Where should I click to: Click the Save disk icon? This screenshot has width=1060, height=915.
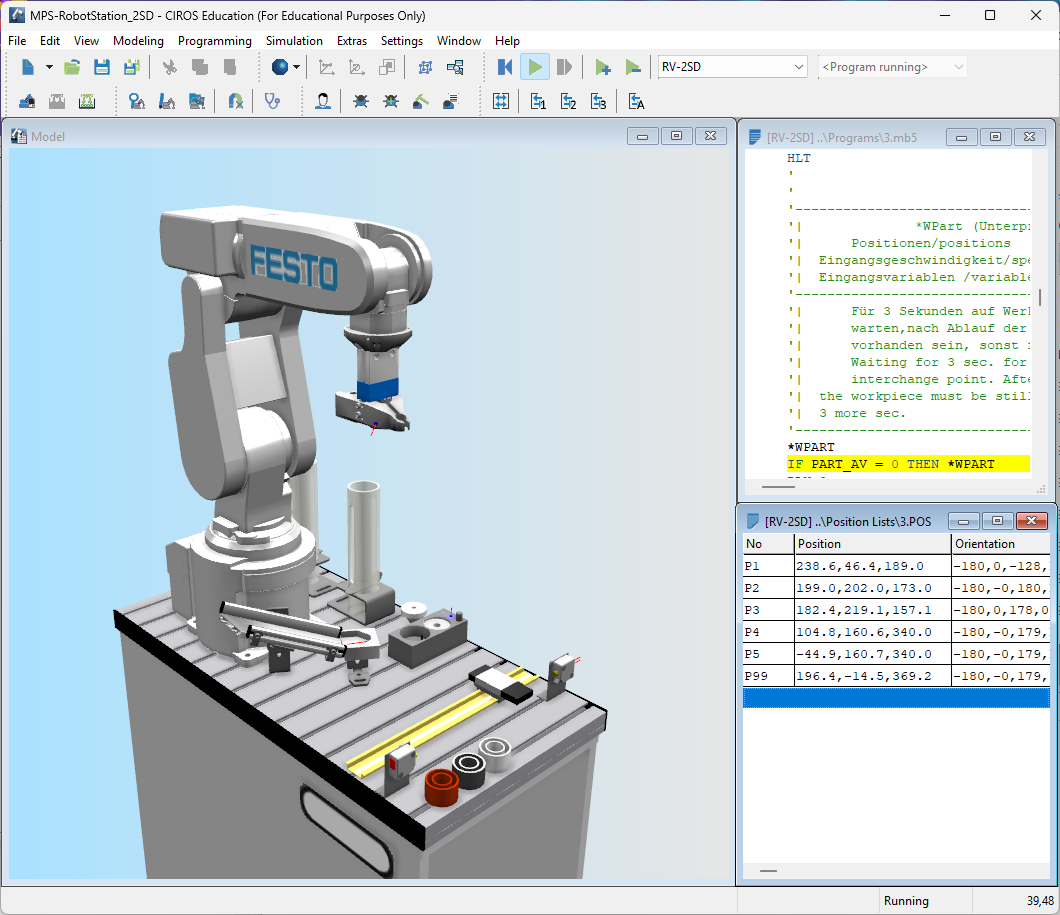click(102, 67)
